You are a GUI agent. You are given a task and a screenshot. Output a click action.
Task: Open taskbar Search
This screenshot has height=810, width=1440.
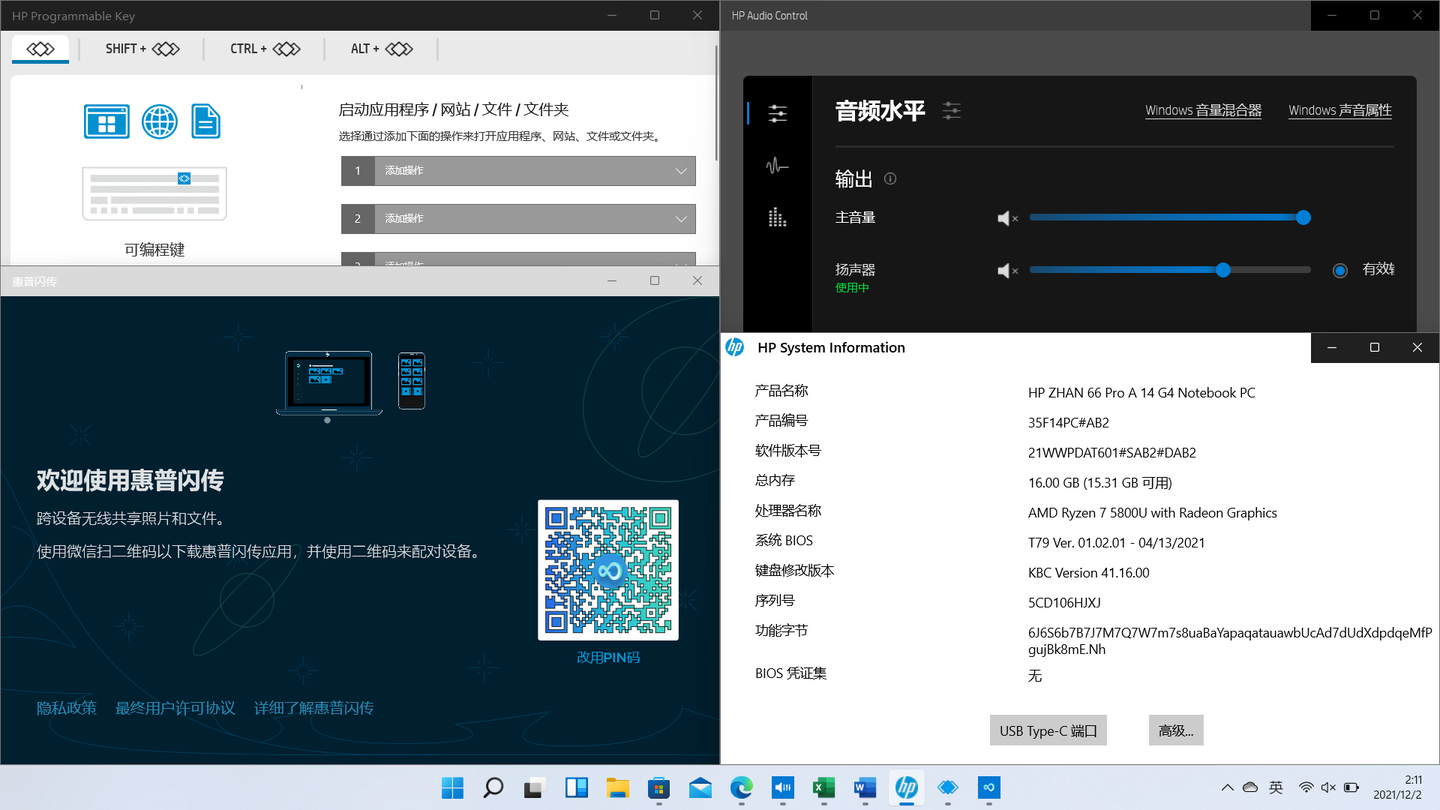[x=493, y=788]
